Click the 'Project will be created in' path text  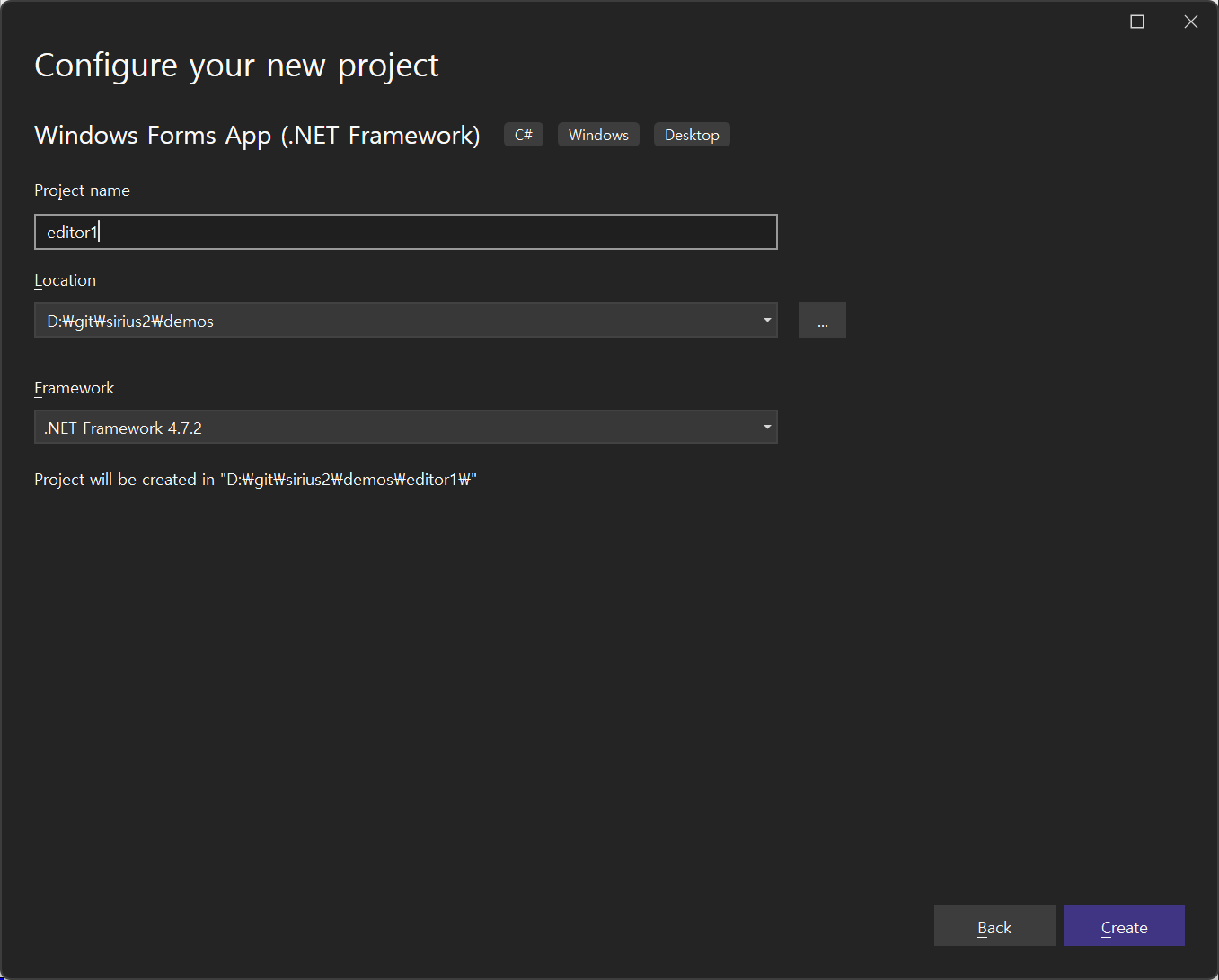[255, 480]
